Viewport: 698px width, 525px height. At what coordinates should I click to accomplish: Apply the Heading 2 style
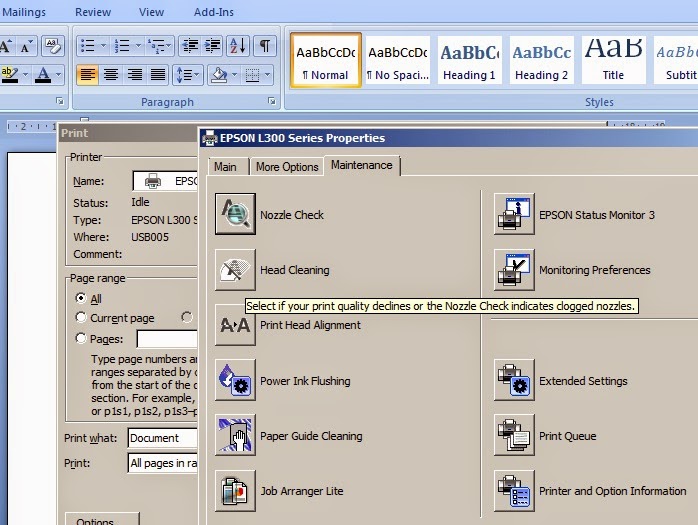[x=542, y=60]
